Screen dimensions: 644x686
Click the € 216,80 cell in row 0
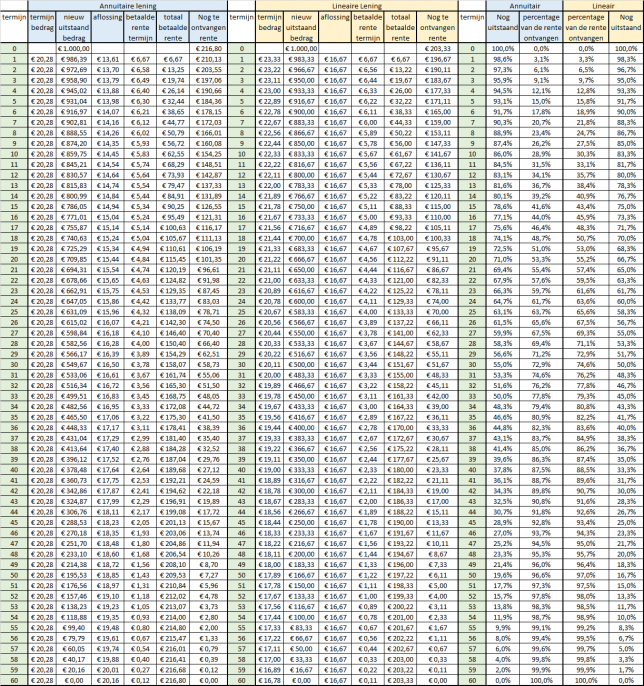pos(208,48)
